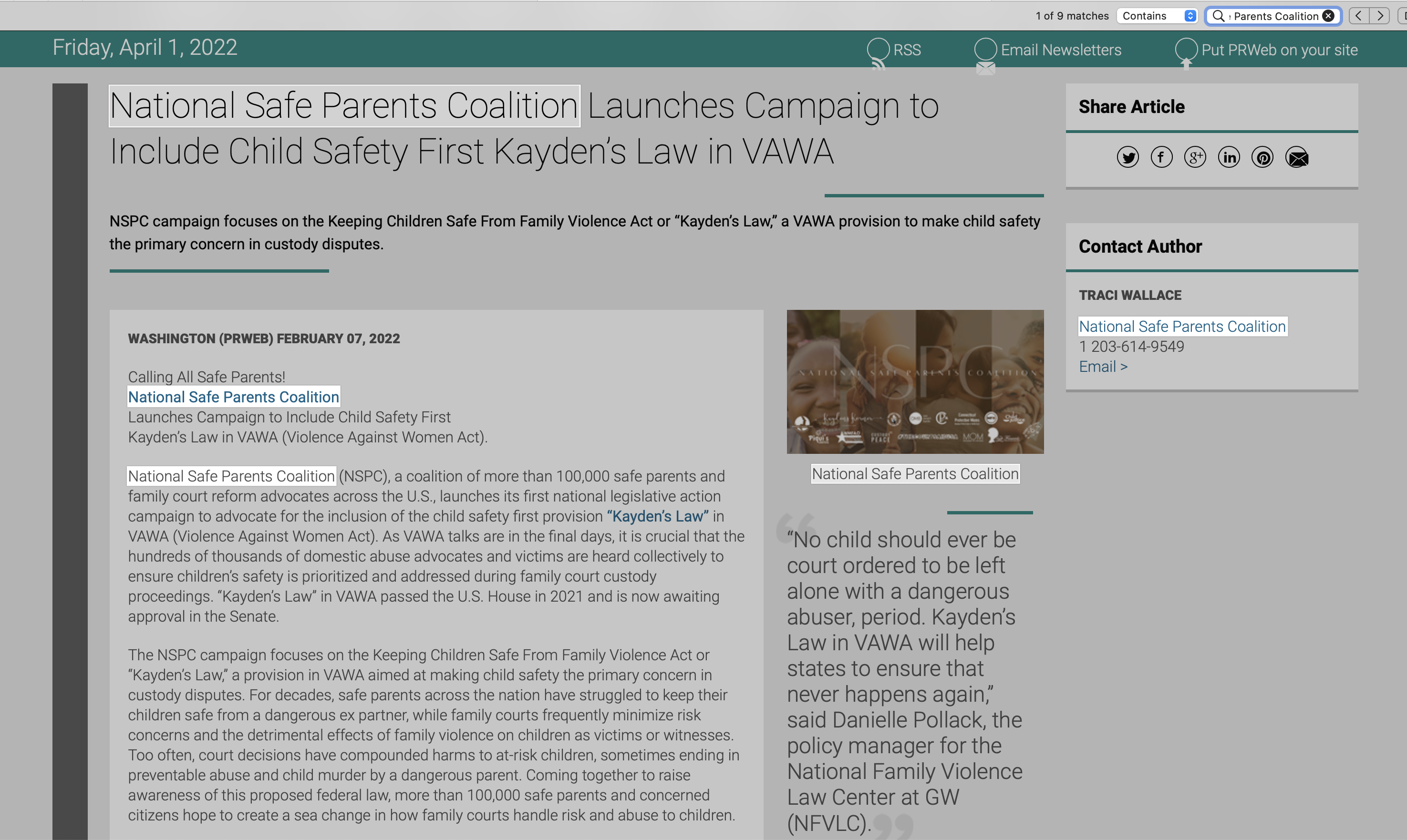Open the RSS feed link
This screenshot has height=840, width=1407.
[x=906, y=50]
